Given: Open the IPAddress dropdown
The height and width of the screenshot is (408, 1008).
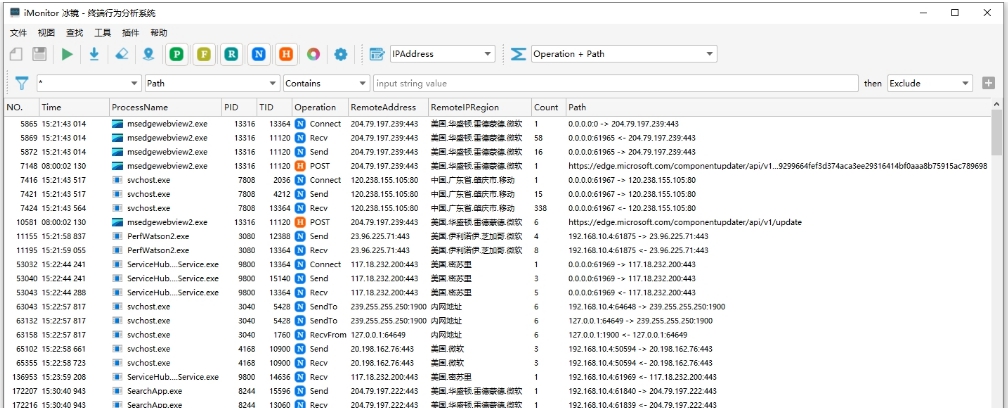Looking at the screenshot, I should click(441, 54).
